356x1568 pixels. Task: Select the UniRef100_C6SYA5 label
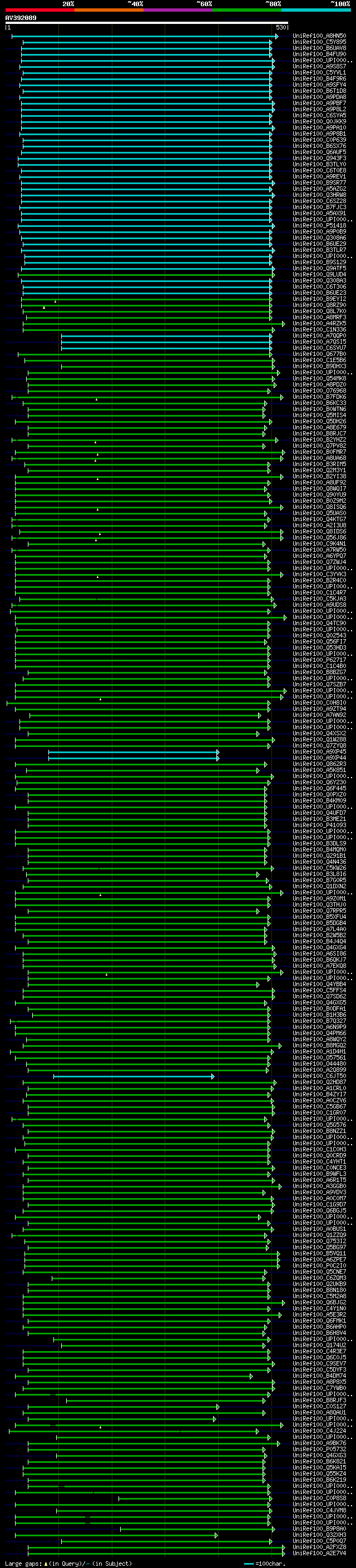pyautogui.click(x=319, y=115)
